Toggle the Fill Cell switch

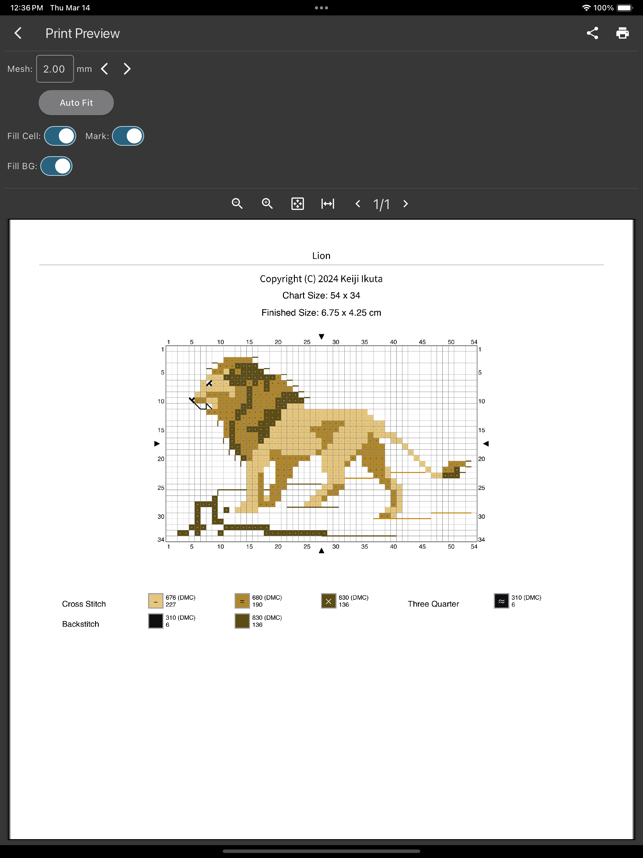click(60, 136)
